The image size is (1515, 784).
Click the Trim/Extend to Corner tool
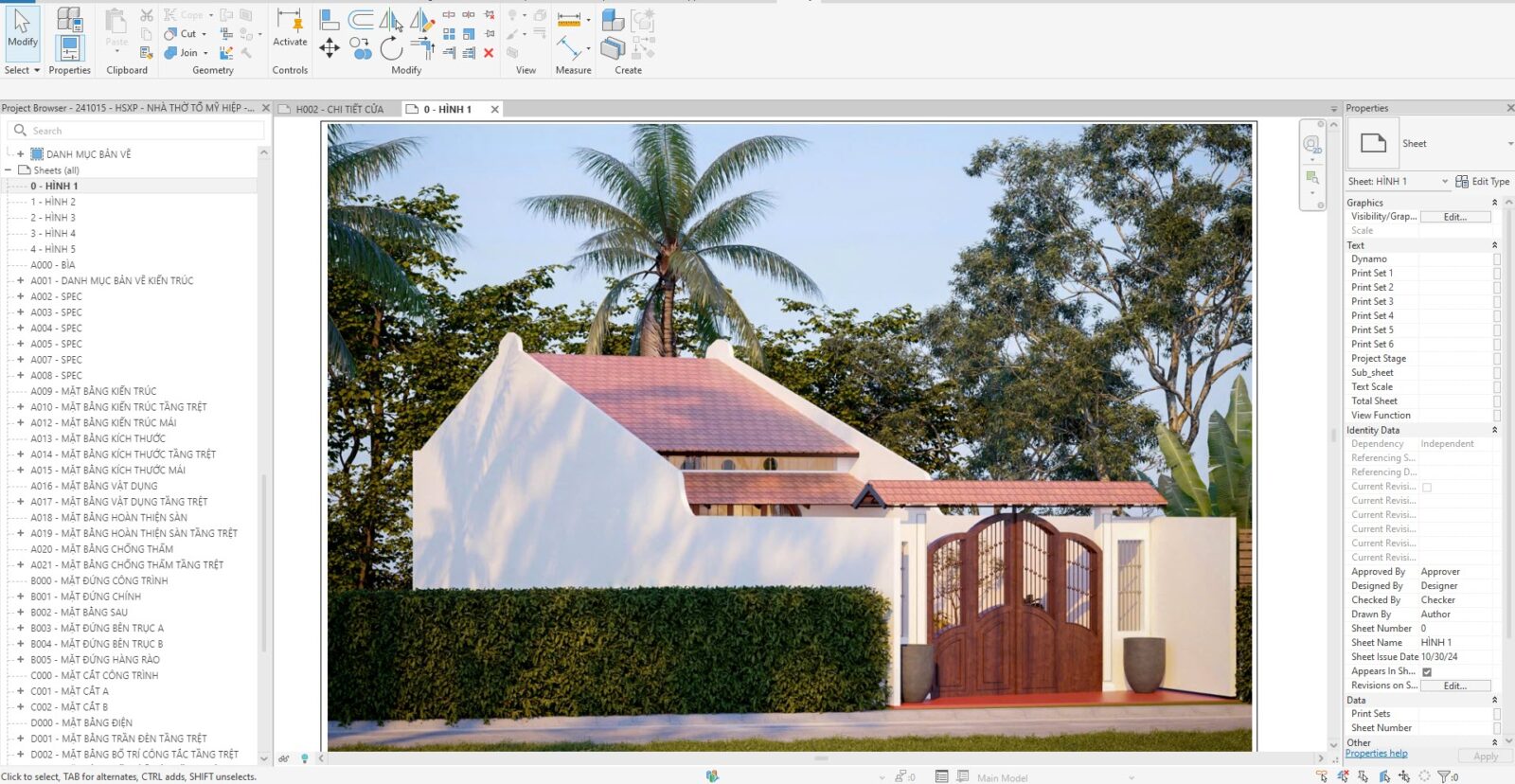pos(422,48)
